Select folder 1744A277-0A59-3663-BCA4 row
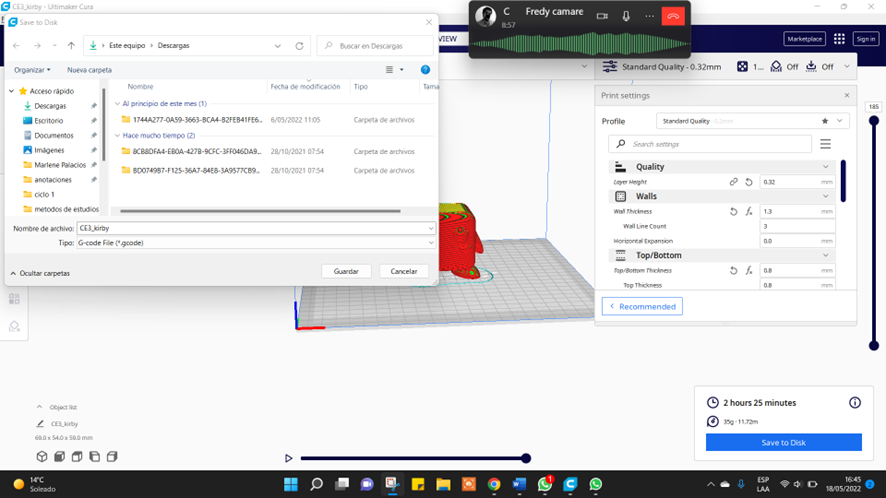This screenshot has height=498, width=886. pos(271,120)
